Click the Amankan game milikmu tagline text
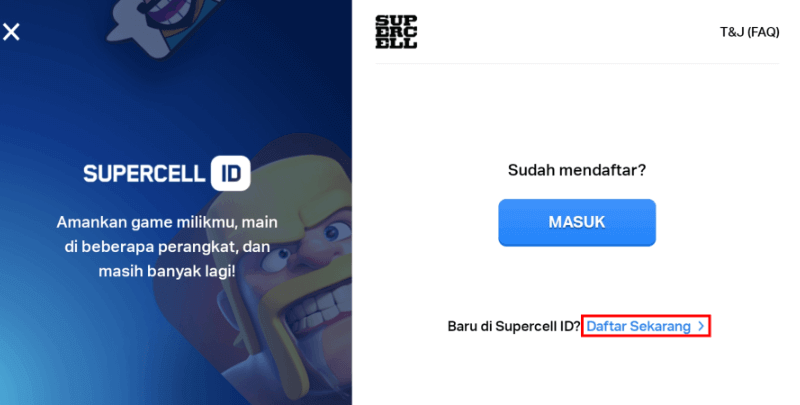 click(x=167, y=246)
